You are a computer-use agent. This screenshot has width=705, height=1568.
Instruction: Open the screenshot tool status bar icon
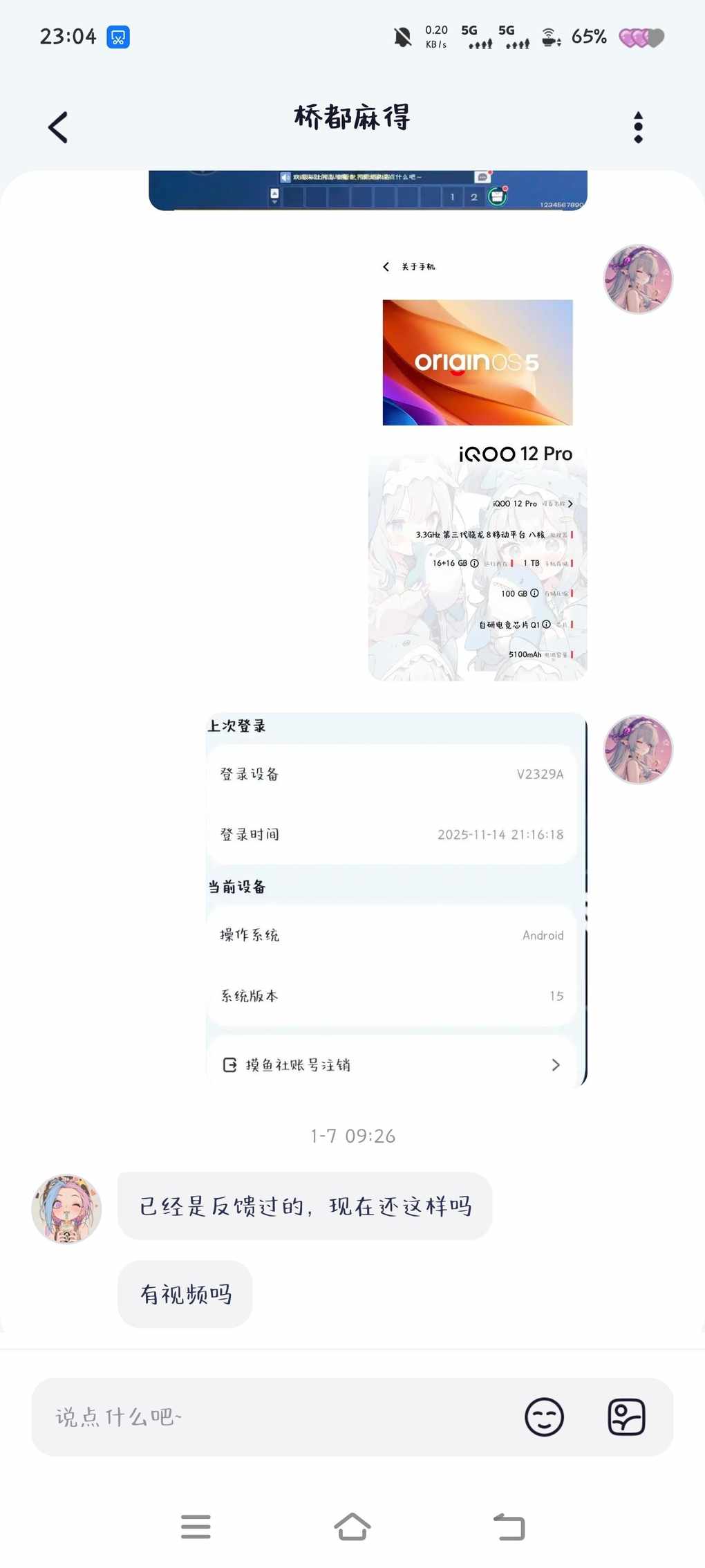pyautogui.click(x=118, y=37)
